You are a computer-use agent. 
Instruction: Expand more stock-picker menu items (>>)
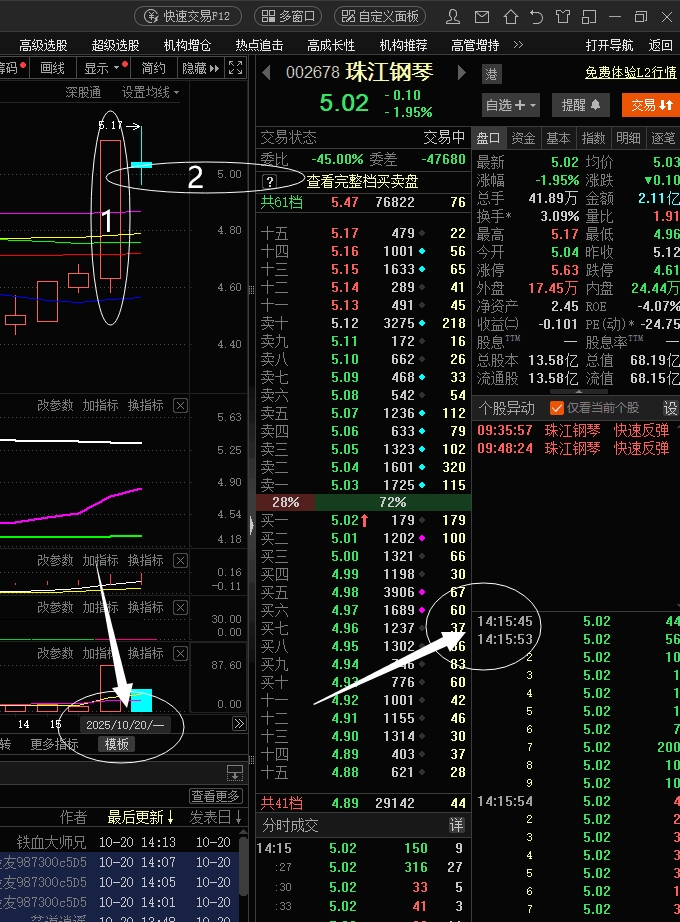518,45
